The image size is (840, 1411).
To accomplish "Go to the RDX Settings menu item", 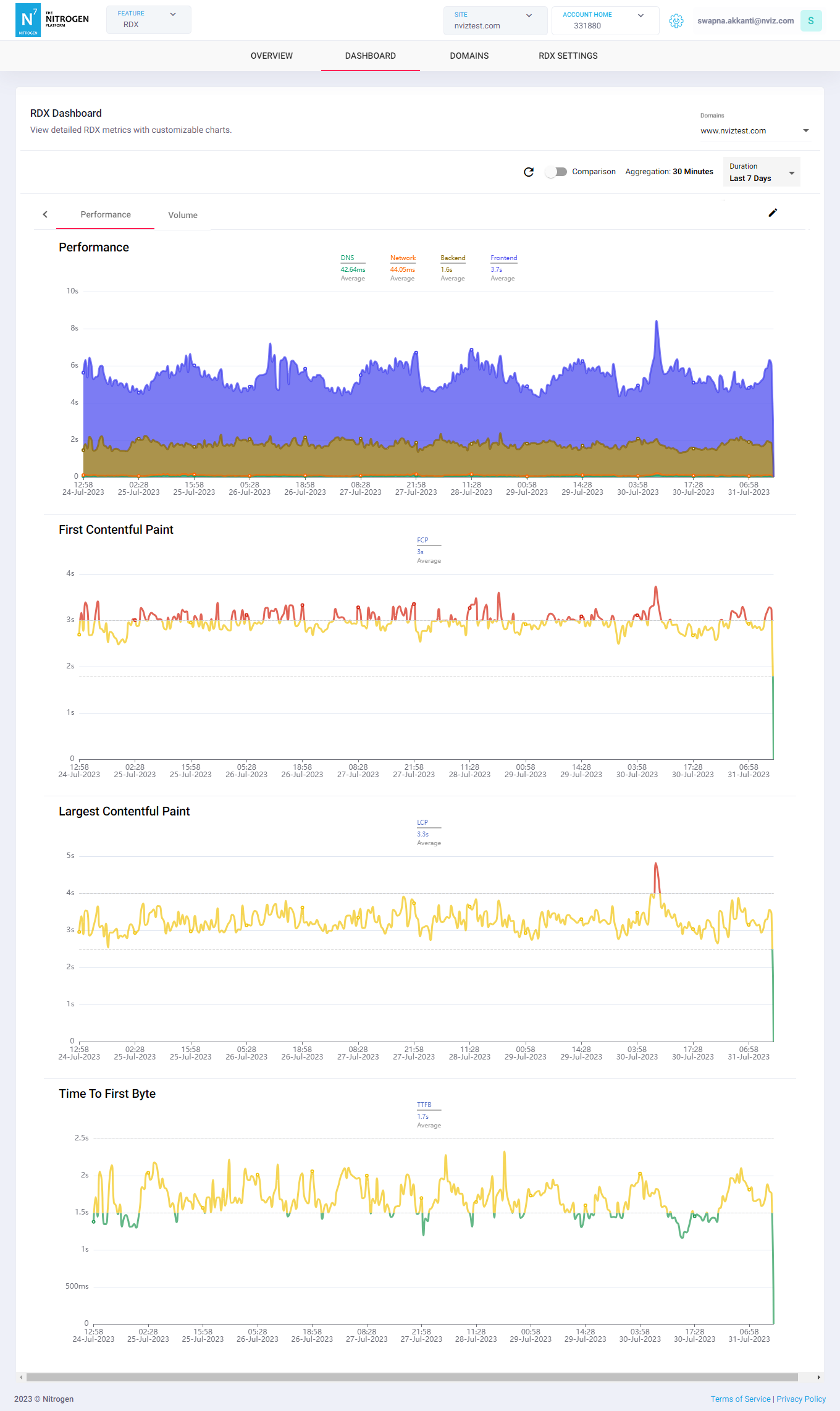I will (x=568, y=56).
